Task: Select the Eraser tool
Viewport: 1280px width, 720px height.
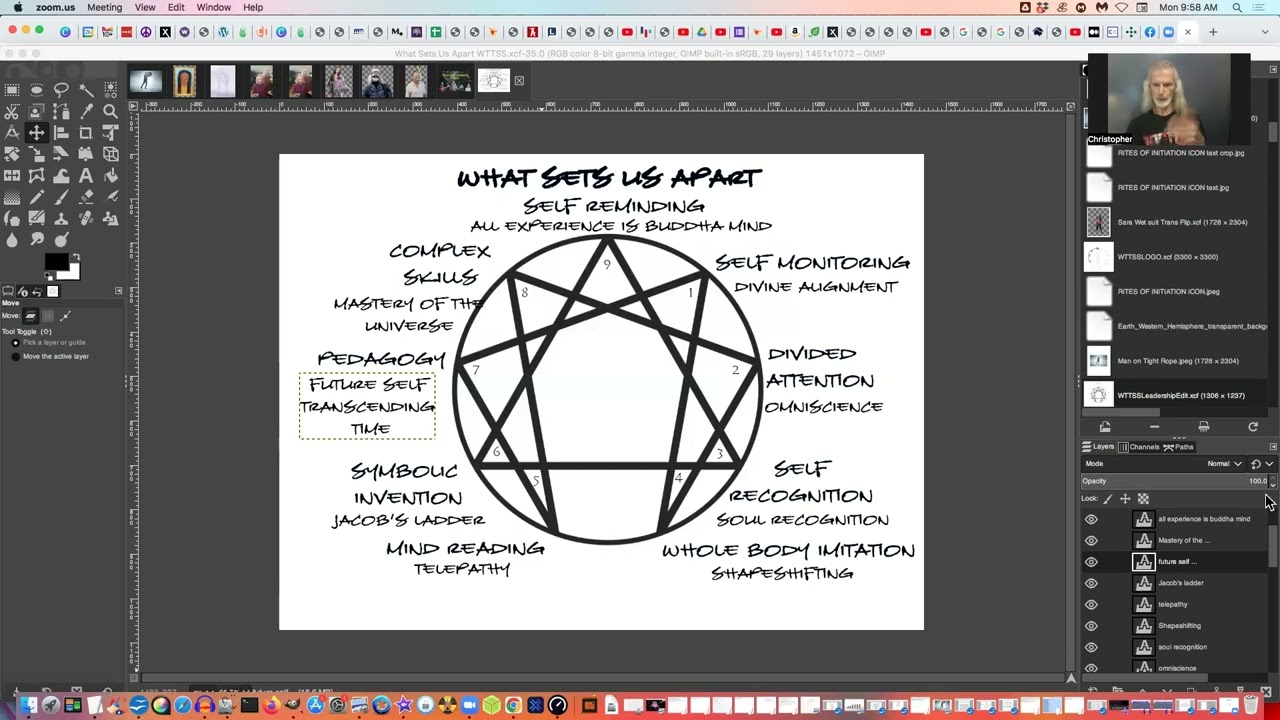Action: point(86,197)
